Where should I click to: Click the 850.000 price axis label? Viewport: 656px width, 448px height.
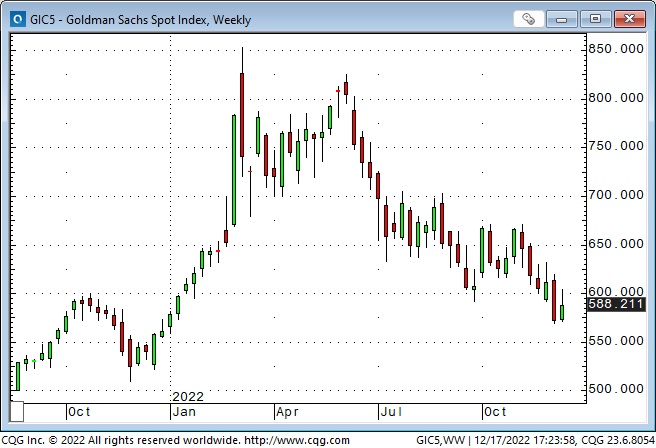[616, 49]
